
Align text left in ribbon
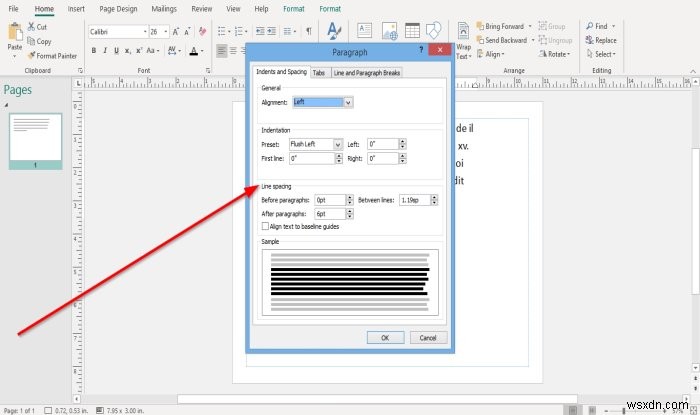222,50
